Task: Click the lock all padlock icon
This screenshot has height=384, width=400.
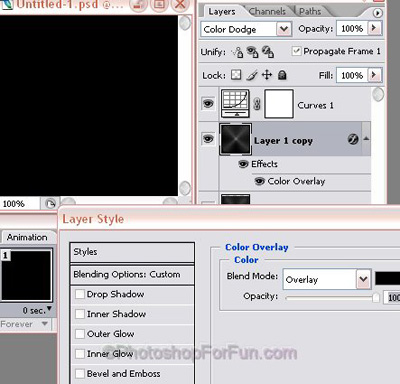Action: pos(282,75)
